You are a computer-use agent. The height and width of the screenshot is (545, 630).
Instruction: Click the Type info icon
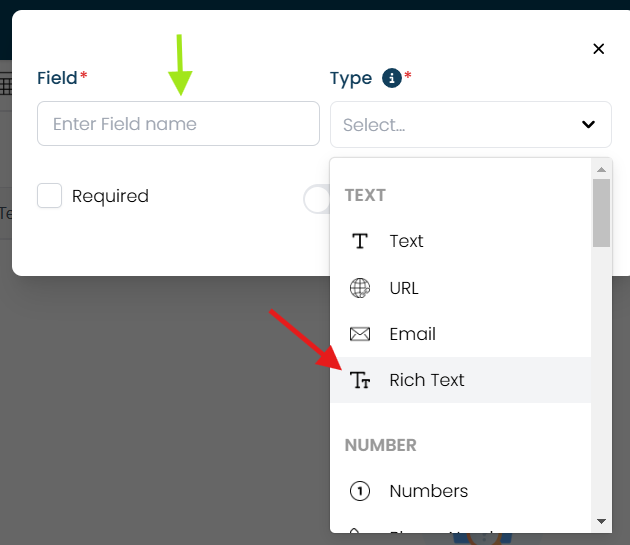(392, 78)
